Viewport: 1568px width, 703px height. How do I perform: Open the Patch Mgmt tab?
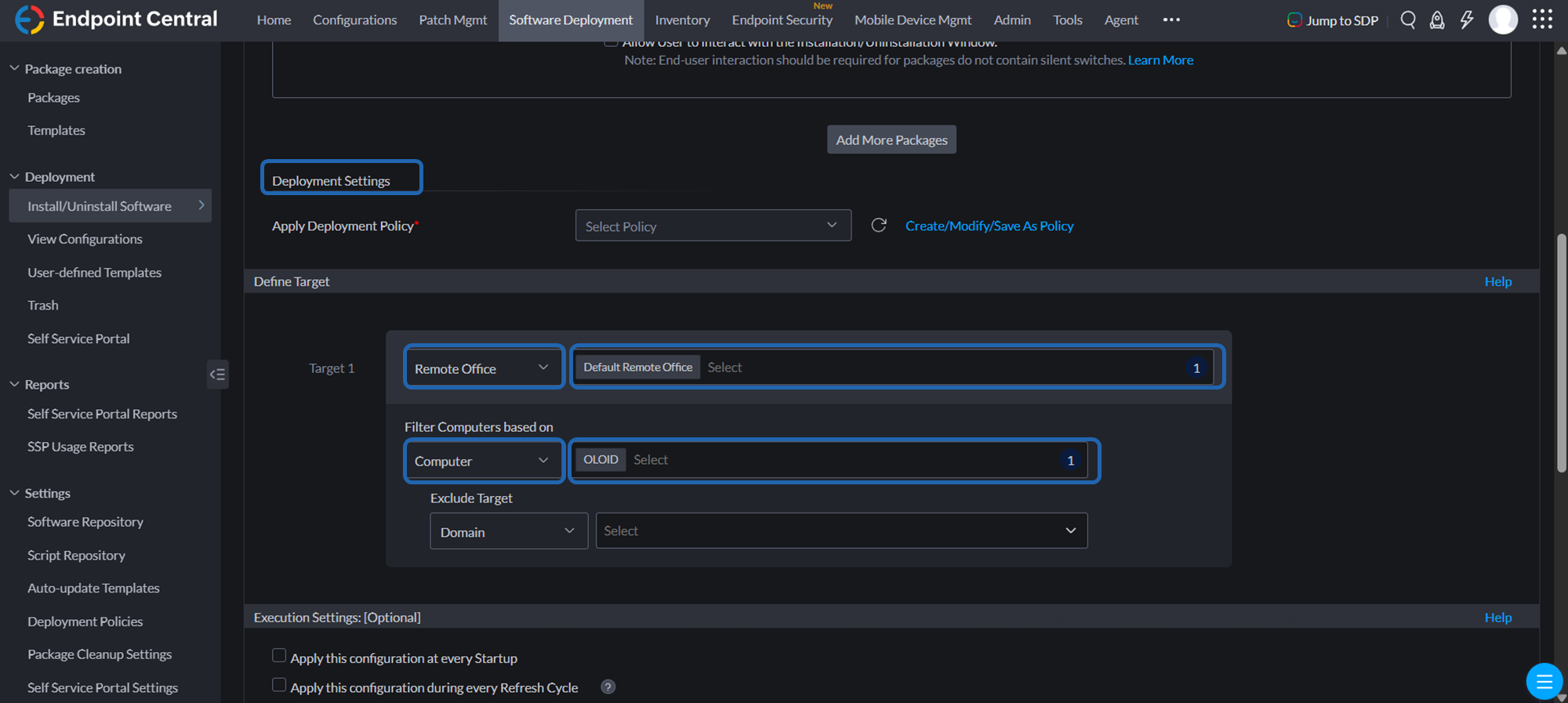pos(452,20)
